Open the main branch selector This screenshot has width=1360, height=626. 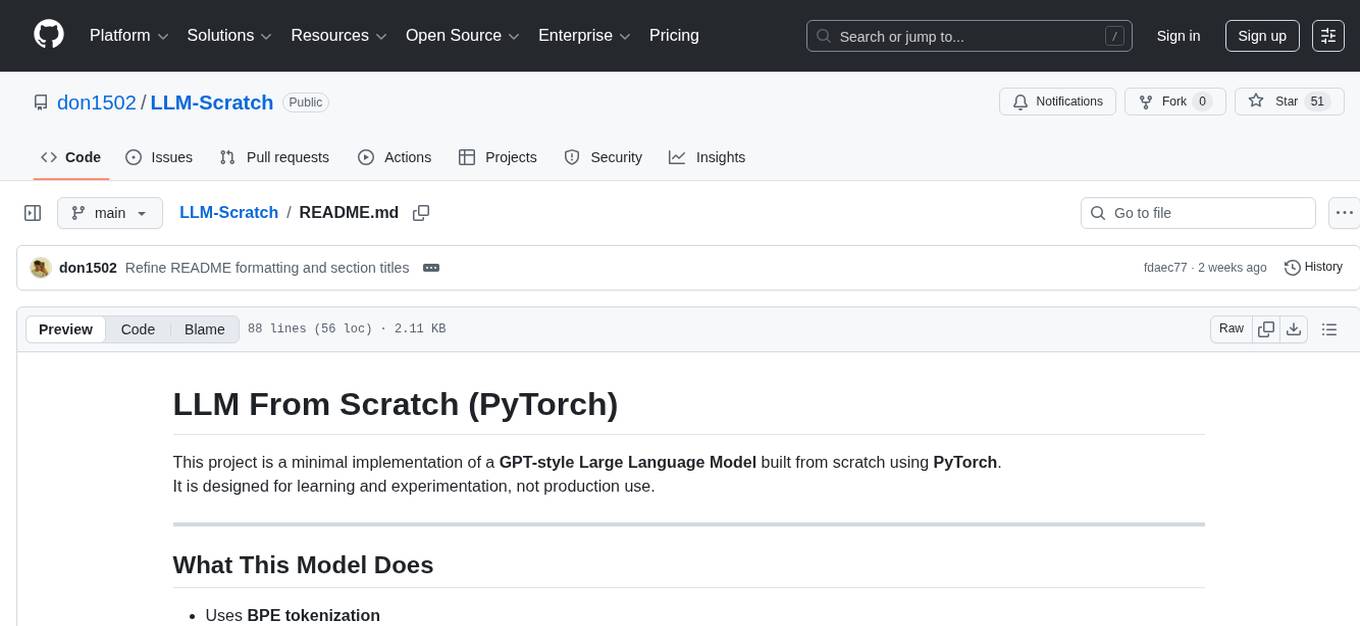point(110,212)
